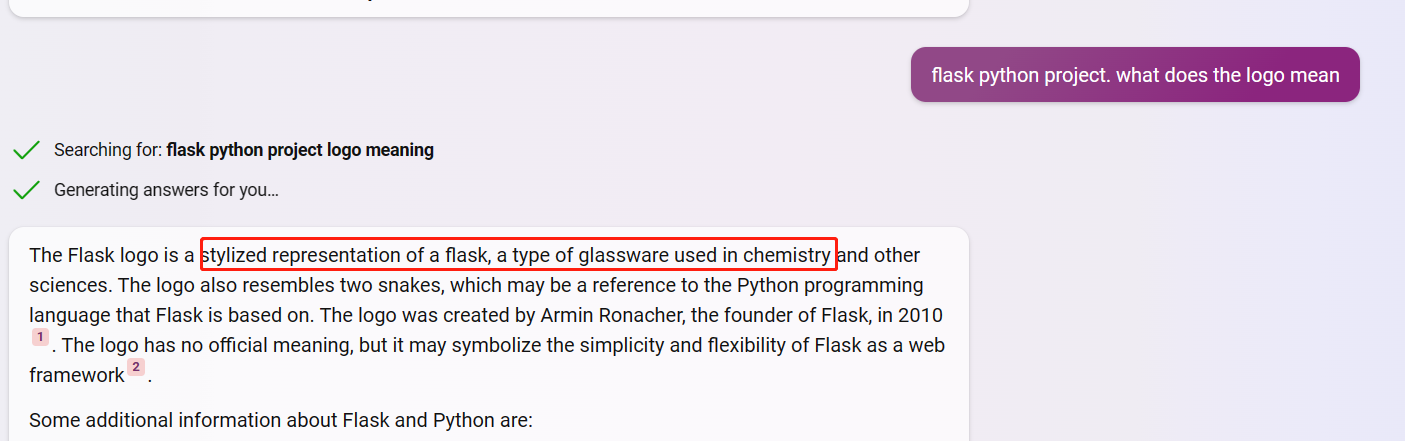Click the bold search query text

coord(300,150)
